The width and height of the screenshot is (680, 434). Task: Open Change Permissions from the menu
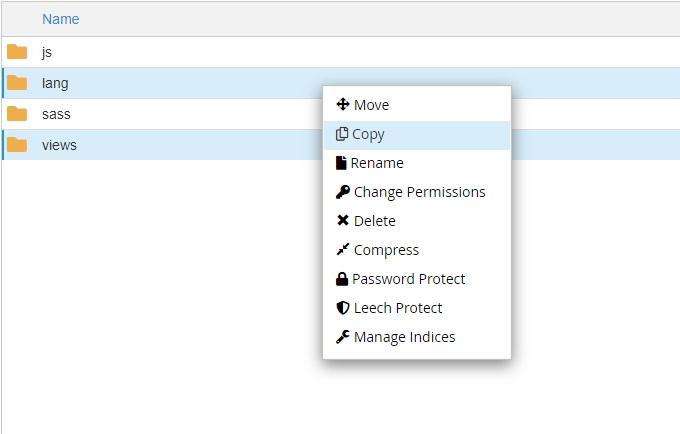pyautogui.click(x=419, y=192)
